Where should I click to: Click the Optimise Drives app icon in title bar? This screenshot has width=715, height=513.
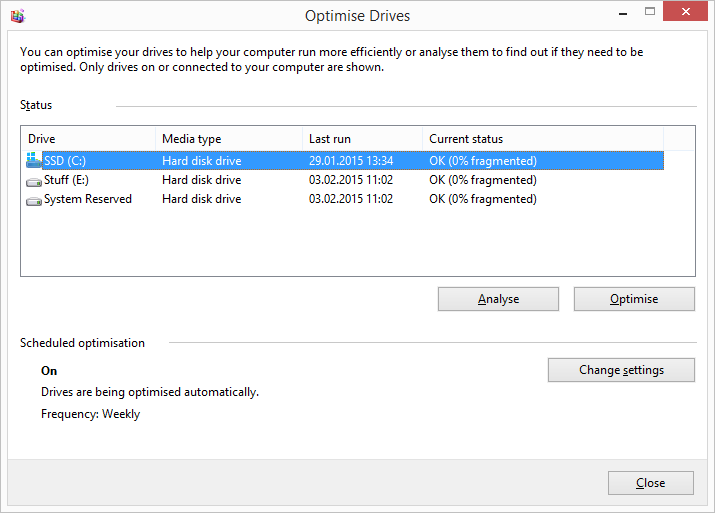[x=17, y=16]
